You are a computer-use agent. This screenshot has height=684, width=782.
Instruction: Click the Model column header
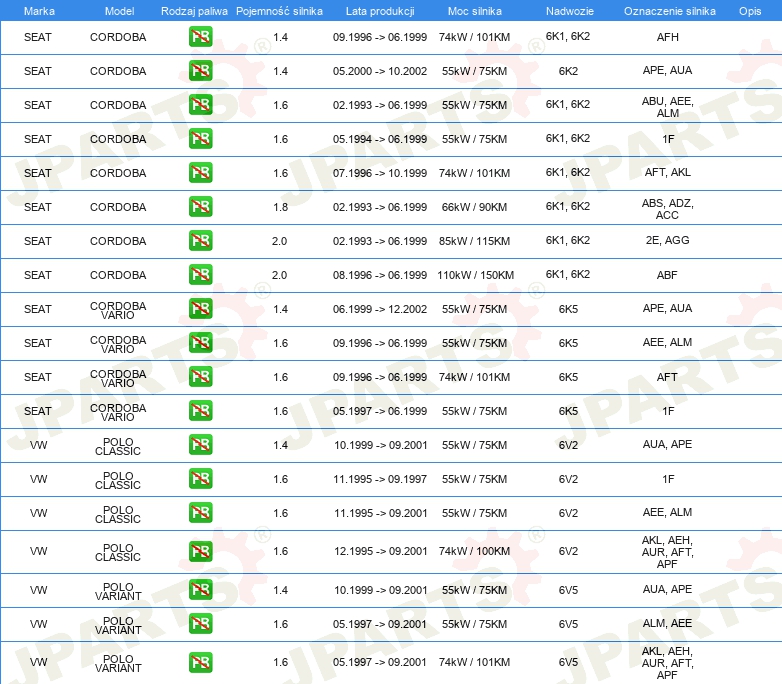119,11
